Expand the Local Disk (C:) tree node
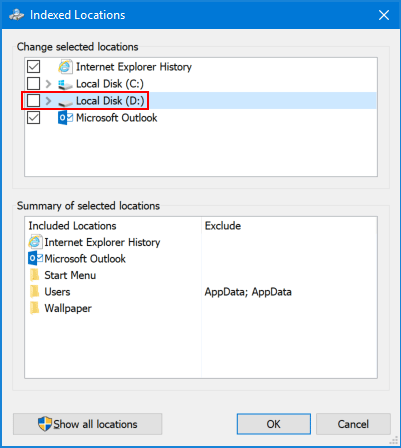 (48, 84)
